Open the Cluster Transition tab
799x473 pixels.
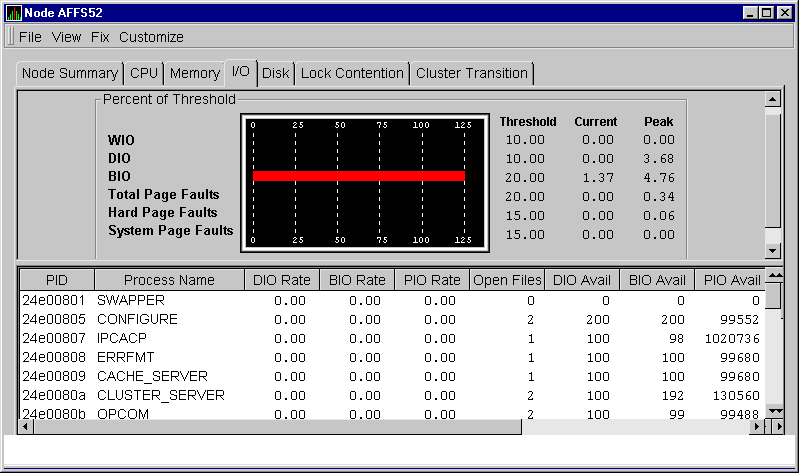point(471,73)
